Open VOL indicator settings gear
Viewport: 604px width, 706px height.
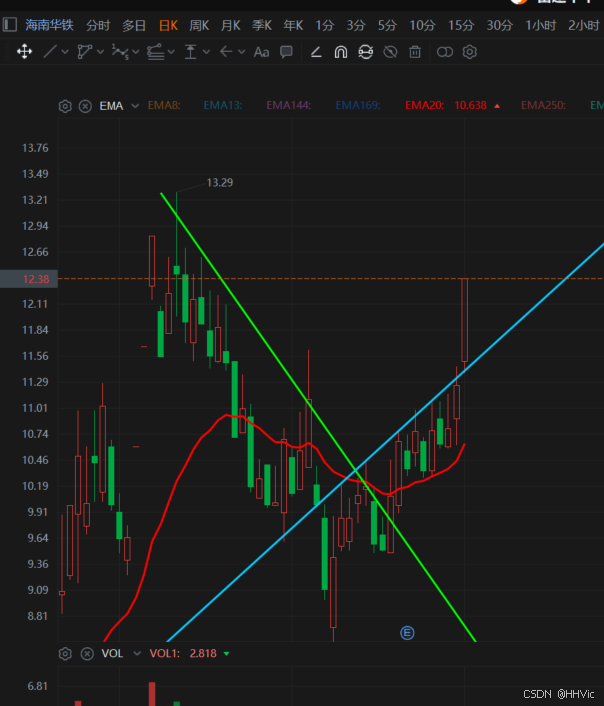point(65,653)
